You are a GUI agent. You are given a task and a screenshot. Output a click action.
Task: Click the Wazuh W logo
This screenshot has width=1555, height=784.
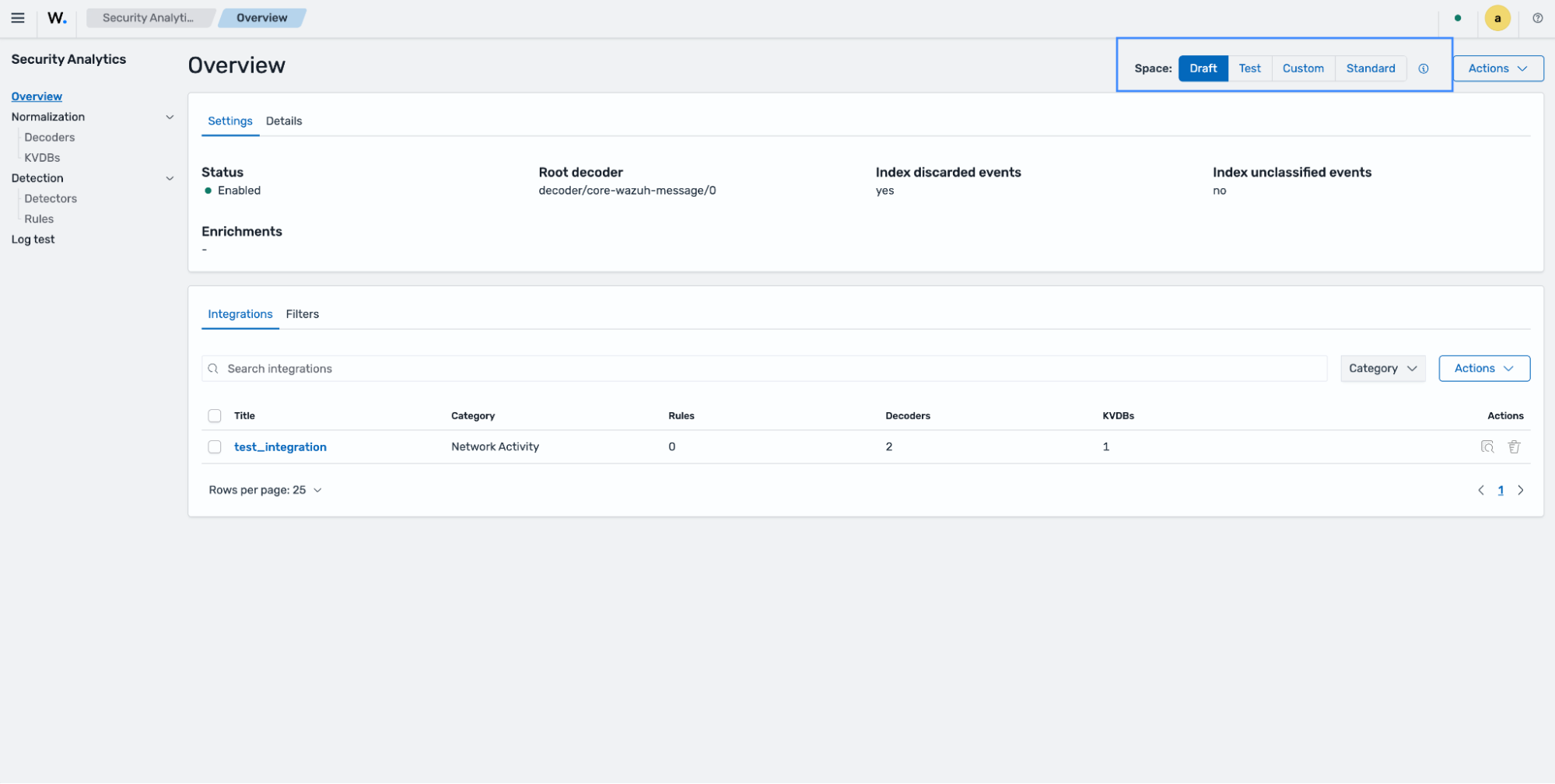point(58,18)
